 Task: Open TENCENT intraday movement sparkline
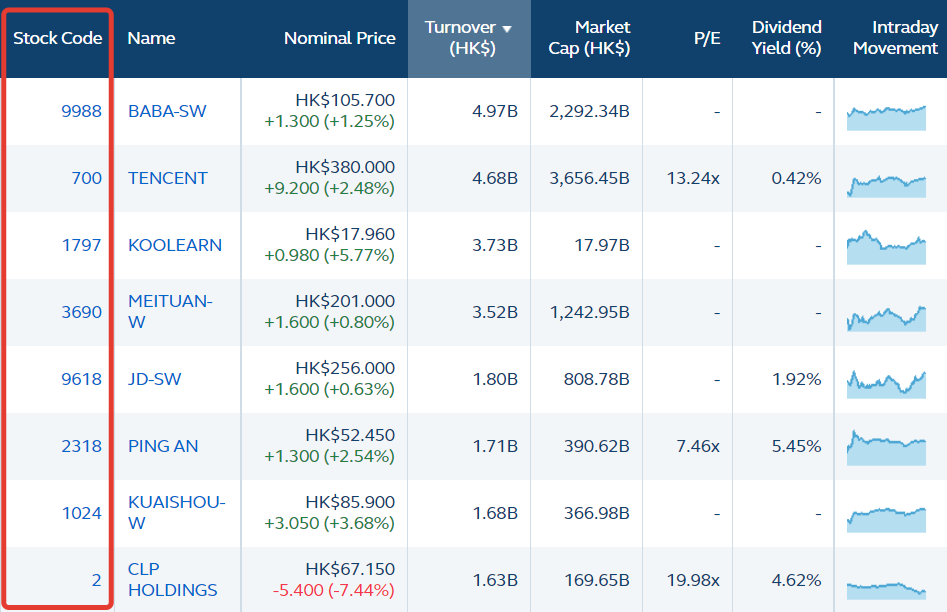point(886,183)
